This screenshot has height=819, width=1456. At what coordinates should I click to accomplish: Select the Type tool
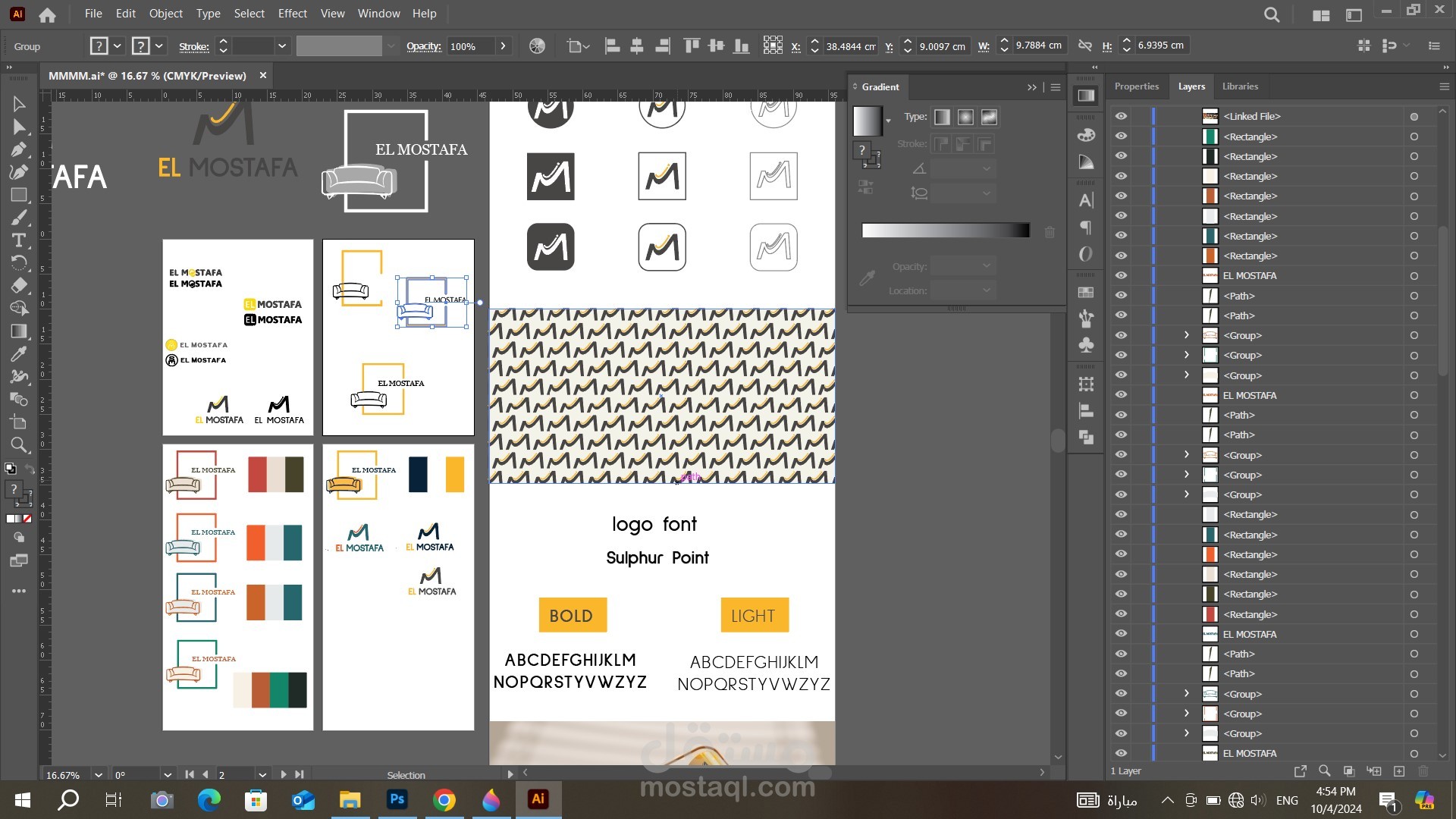(x=19, y=240)
